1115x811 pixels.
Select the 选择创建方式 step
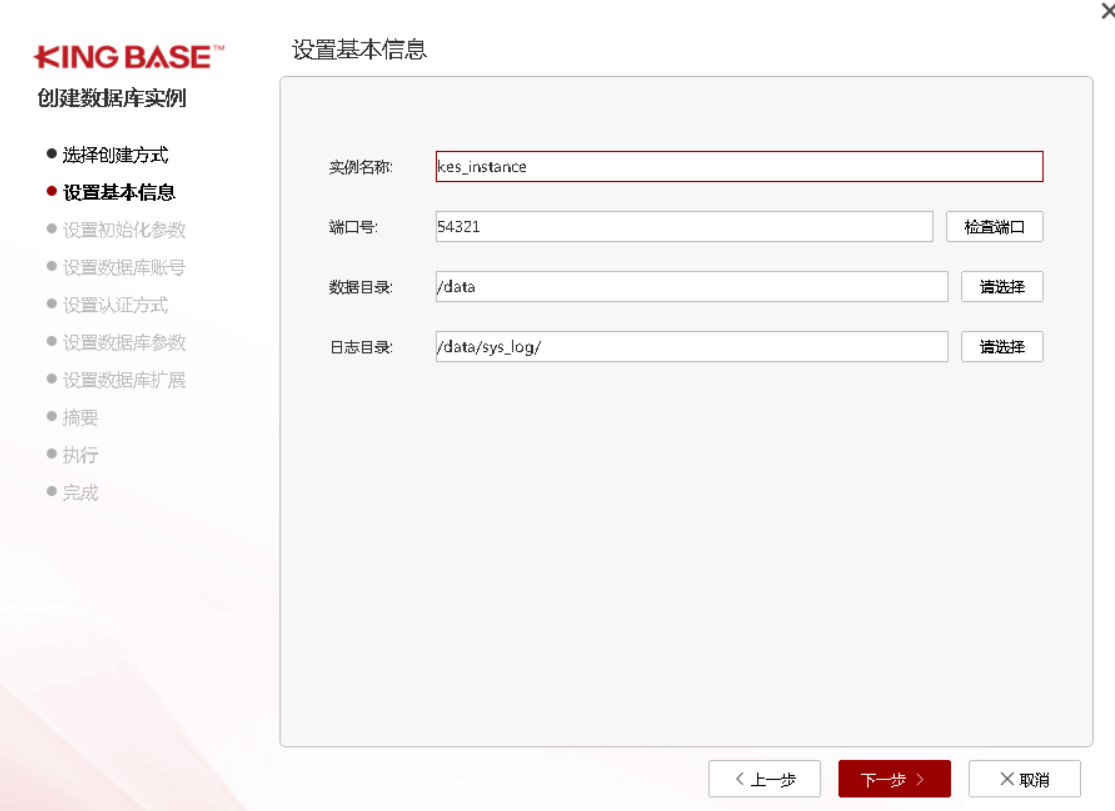[x=115, y=155]
